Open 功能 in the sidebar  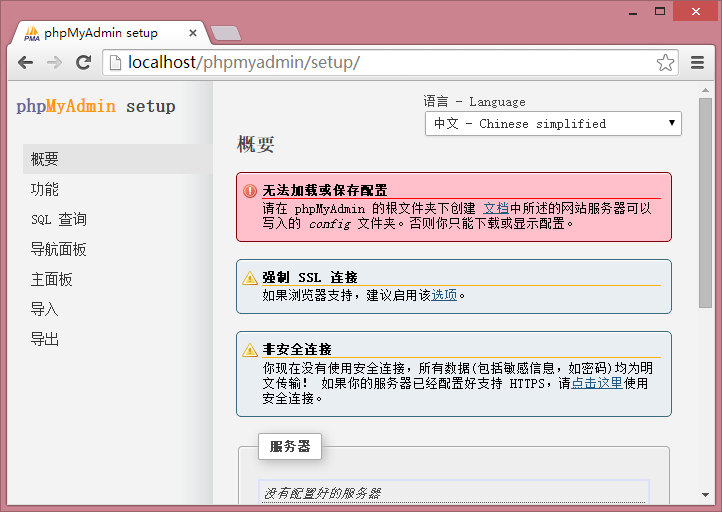(x=45, y=189)
